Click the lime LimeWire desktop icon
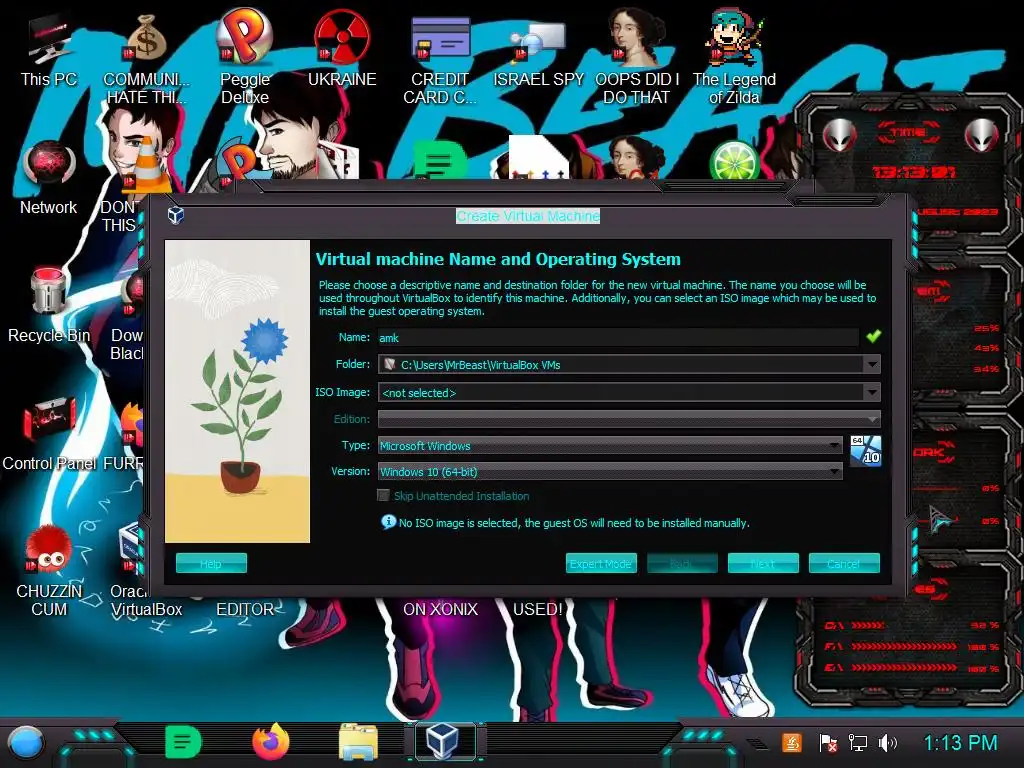The height and width of the screenshot is (768, 1024). [734, 161]
